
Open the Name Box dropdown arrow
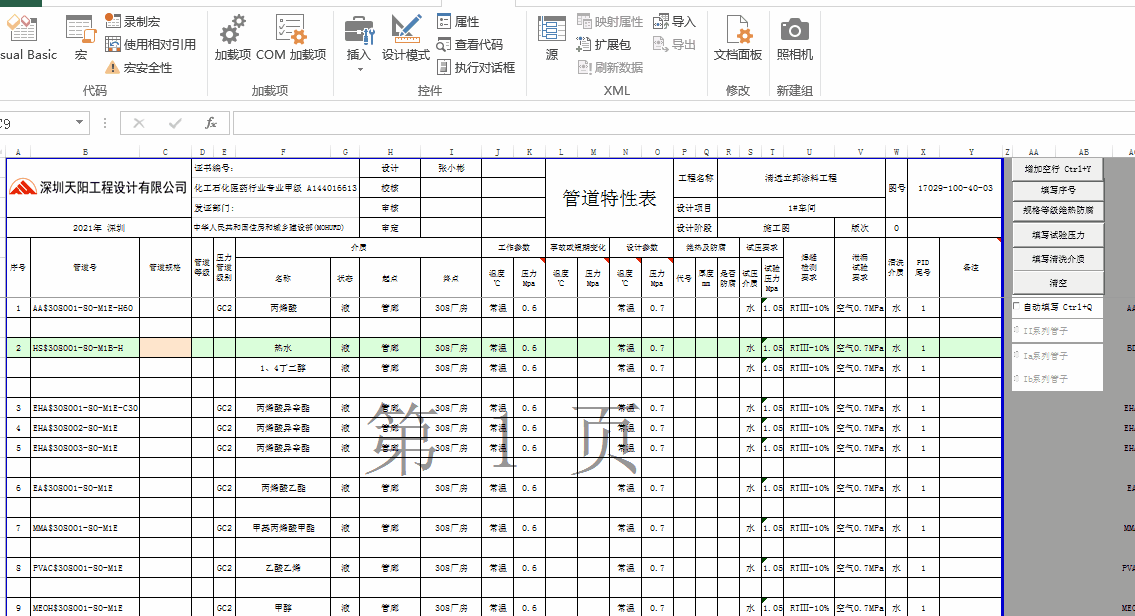80,123
